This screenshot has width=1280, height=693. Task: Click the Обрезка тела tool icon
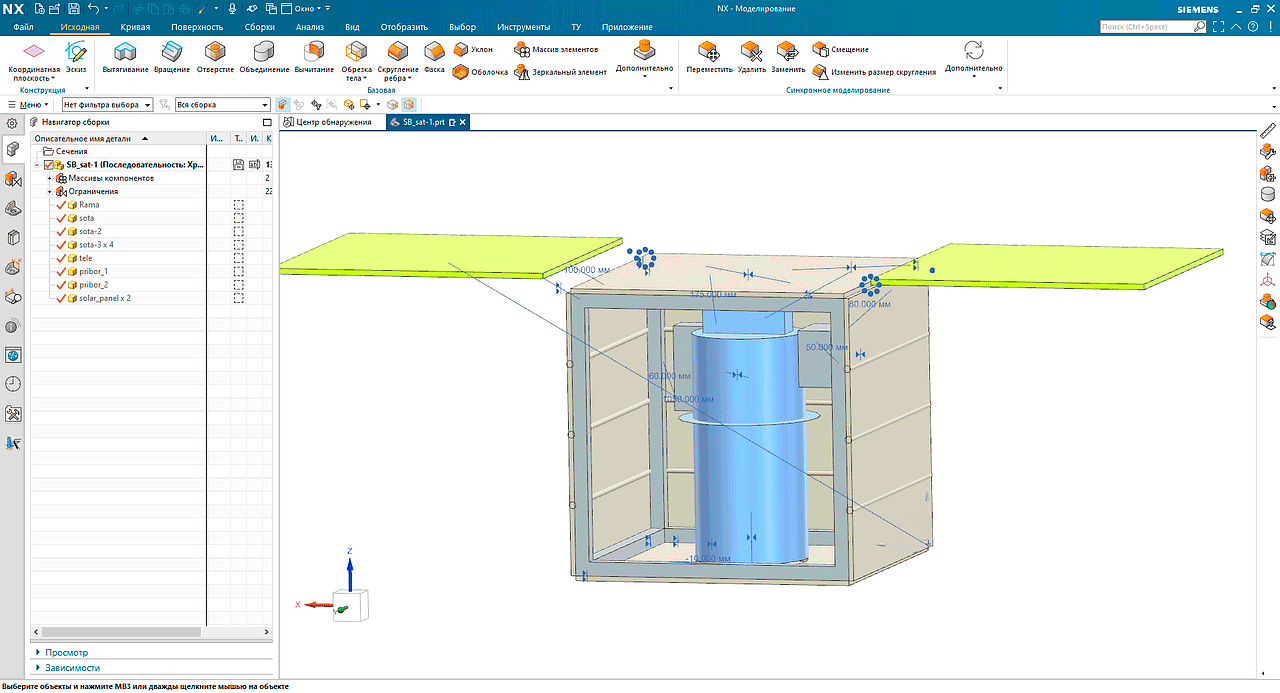(357, 50)
